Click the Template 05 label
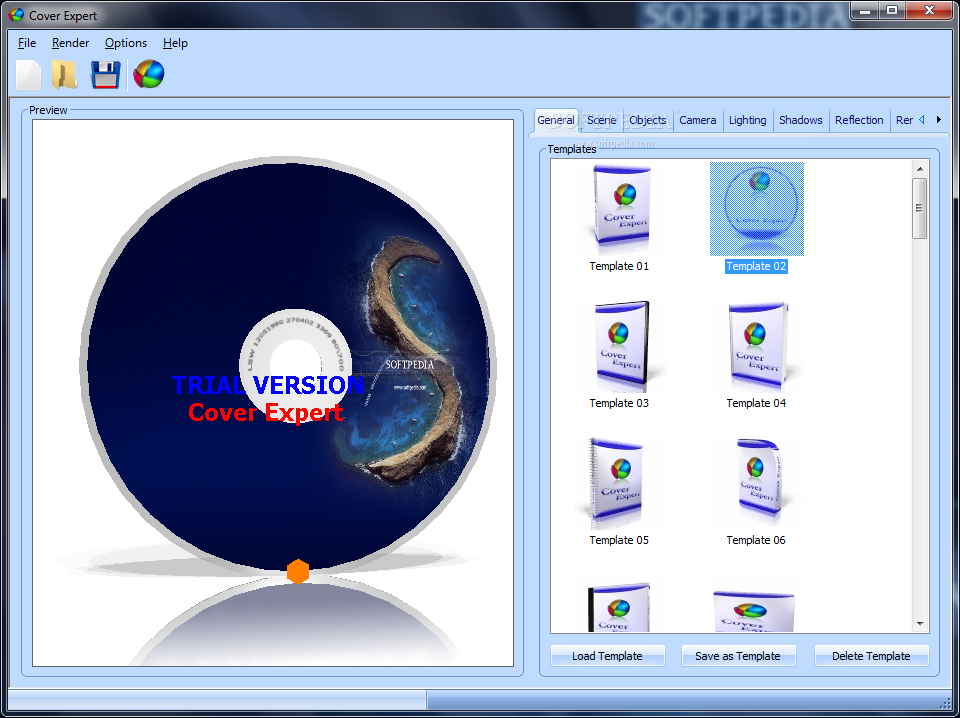960x718 pixels. click(x=619, y=540)
